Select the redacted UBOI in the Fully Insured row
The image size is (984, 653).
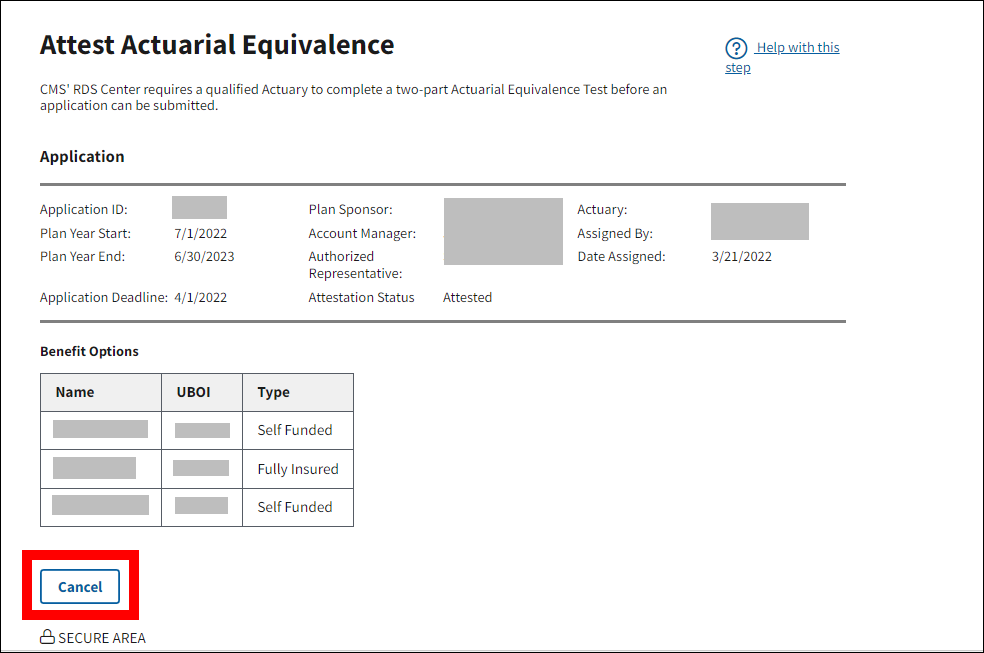[x=200, y=468]
